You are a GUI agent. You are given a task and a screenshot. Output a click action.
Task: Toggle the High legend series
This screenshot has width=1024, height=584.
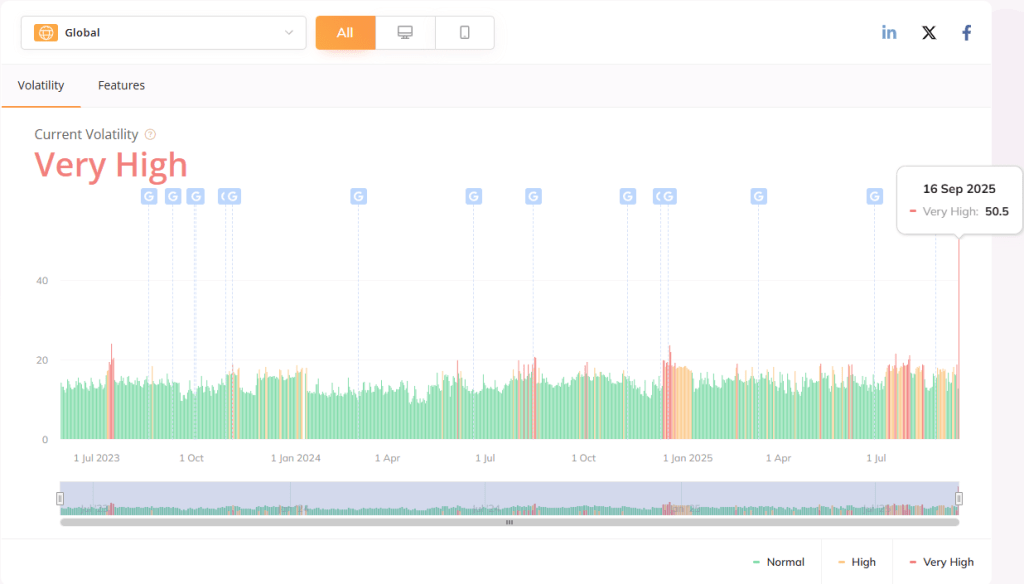857,562
